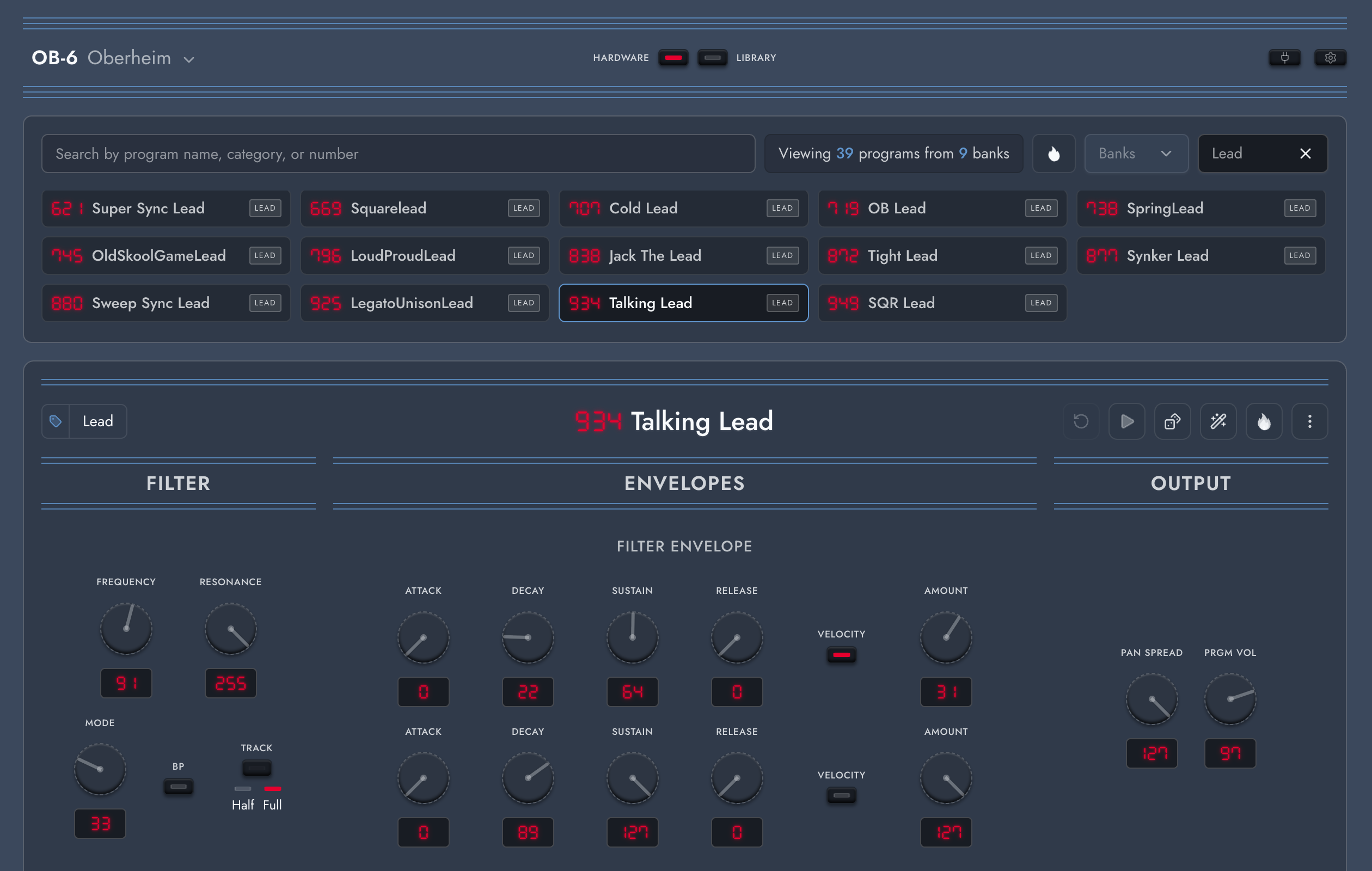The image size is (1372, 871).
Task: Select the Jack The Lead program
Action: (683, 255)
